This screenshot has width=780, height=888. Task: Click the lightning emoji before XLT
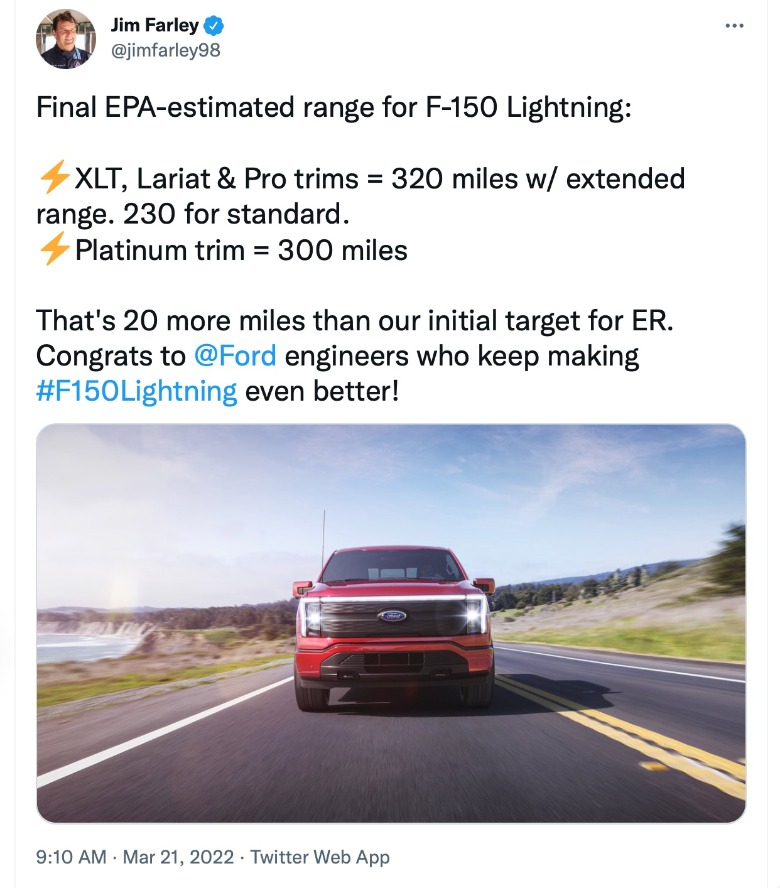point(53,179)
